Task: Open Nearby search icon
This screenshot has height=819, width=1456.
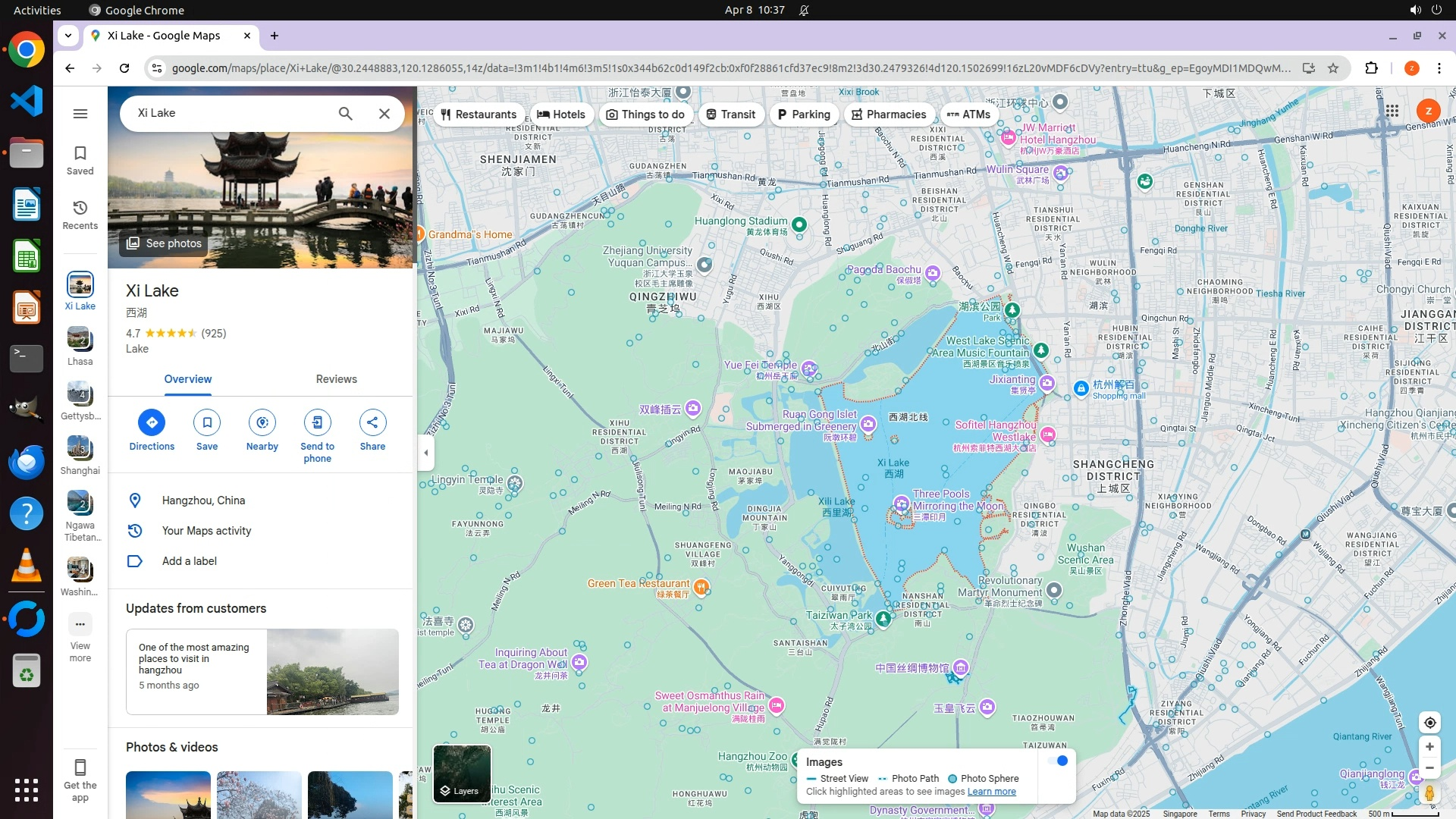Action: 262,422
